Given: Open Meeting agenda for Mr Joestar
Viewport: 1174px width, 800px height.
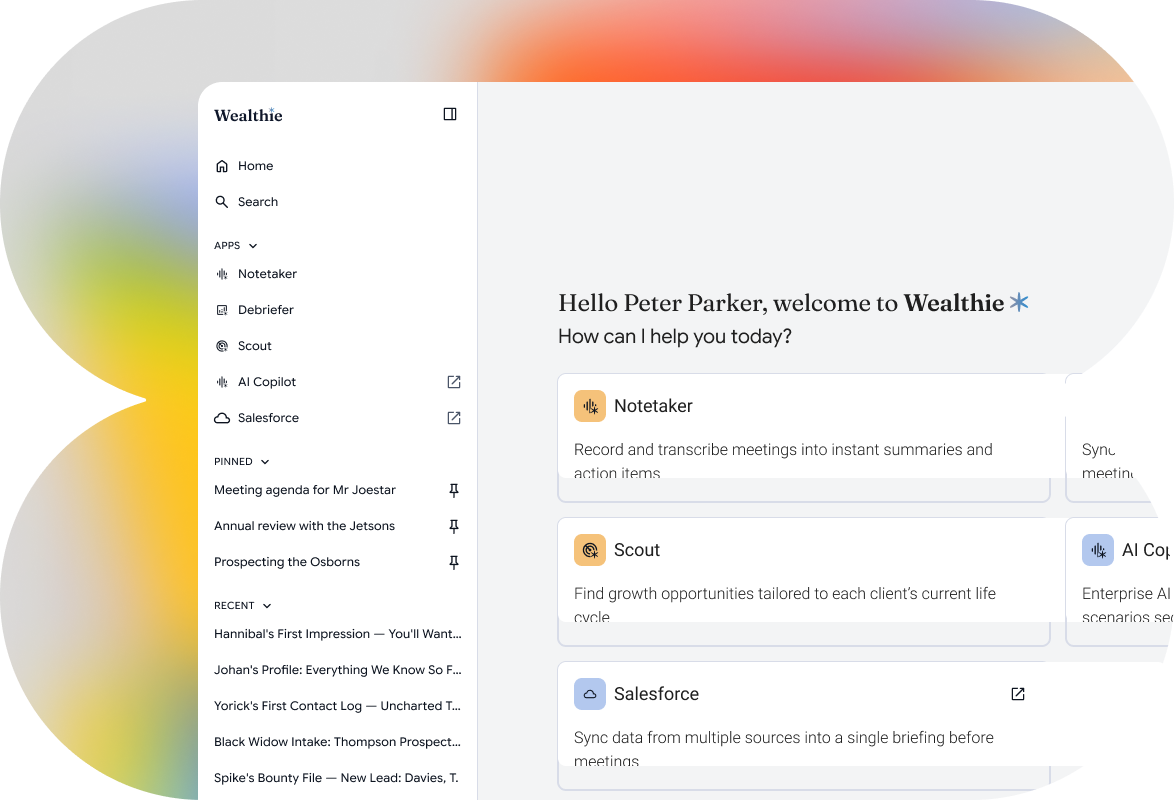Looking at the screenshot, I should (305, 490).
